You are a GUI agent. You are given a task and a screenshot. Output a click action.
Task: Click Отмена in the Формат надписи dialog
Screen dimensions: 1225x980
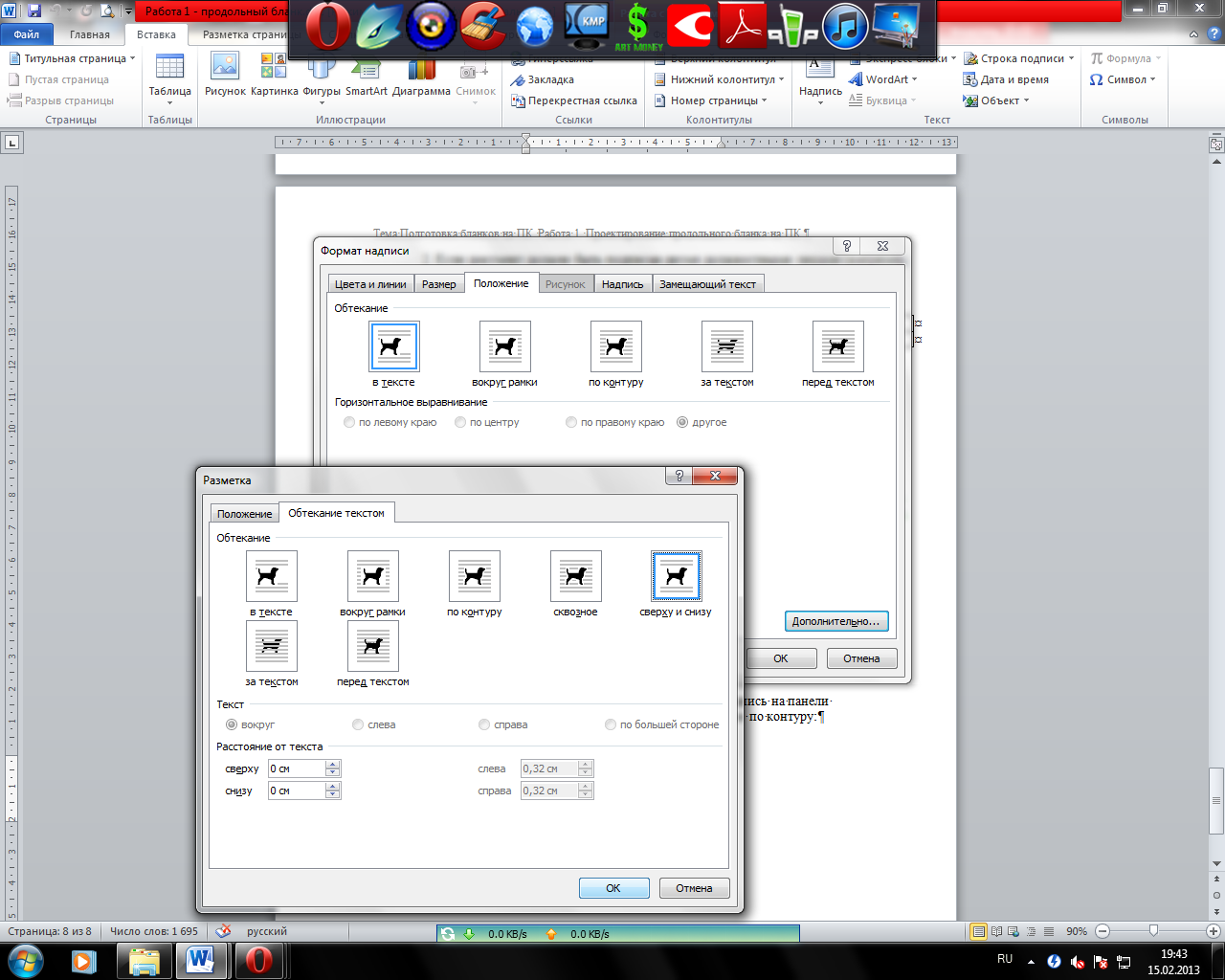point(861,658)
